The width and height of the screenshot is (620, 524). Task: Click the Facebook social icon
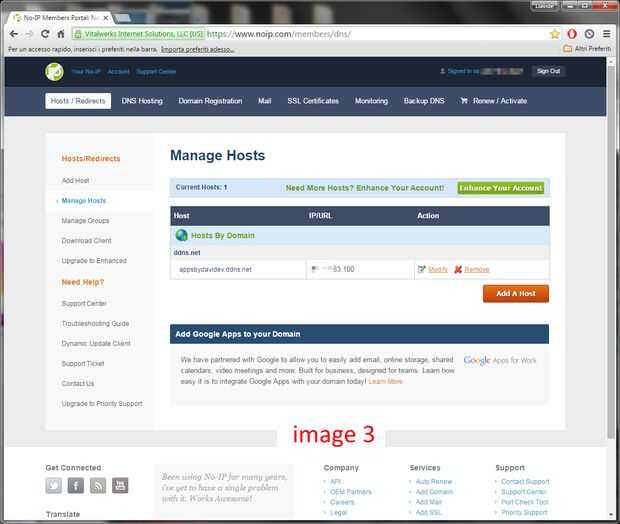coord(76,485)
